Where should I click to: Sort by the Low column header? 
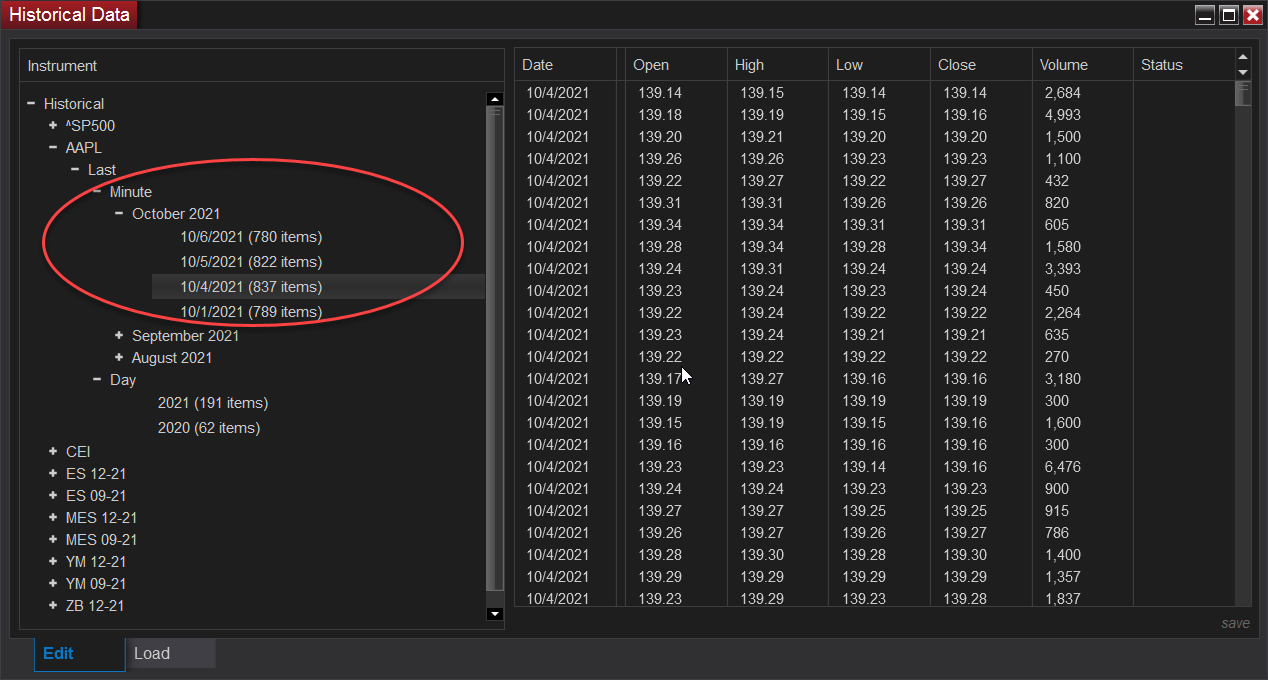coord(880,64)
